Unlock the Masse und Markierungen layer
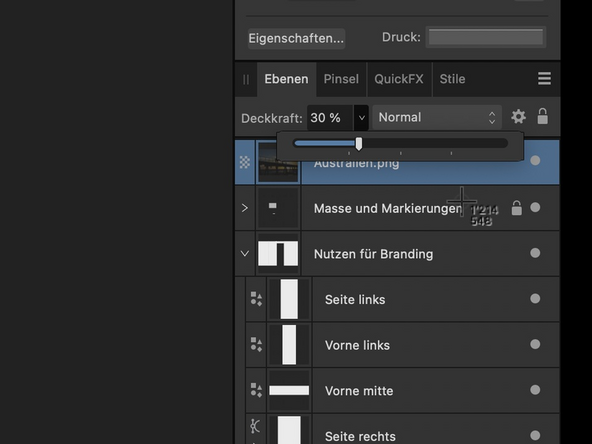592x444 pixels. 517,208
